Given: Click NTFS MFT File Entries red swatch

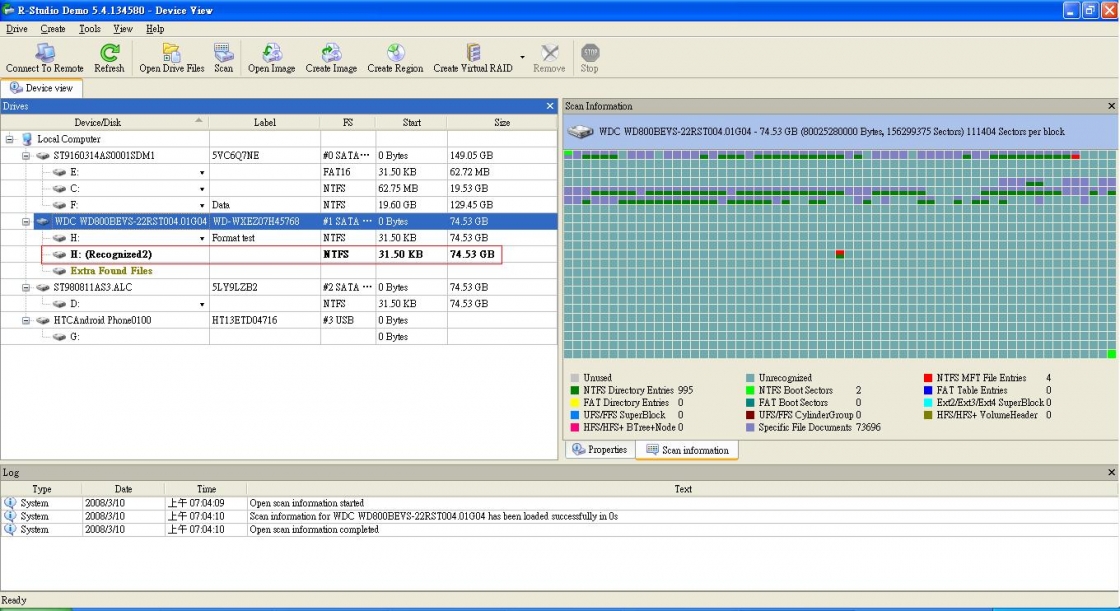Looking at the screenshot, I should [928, 378].
